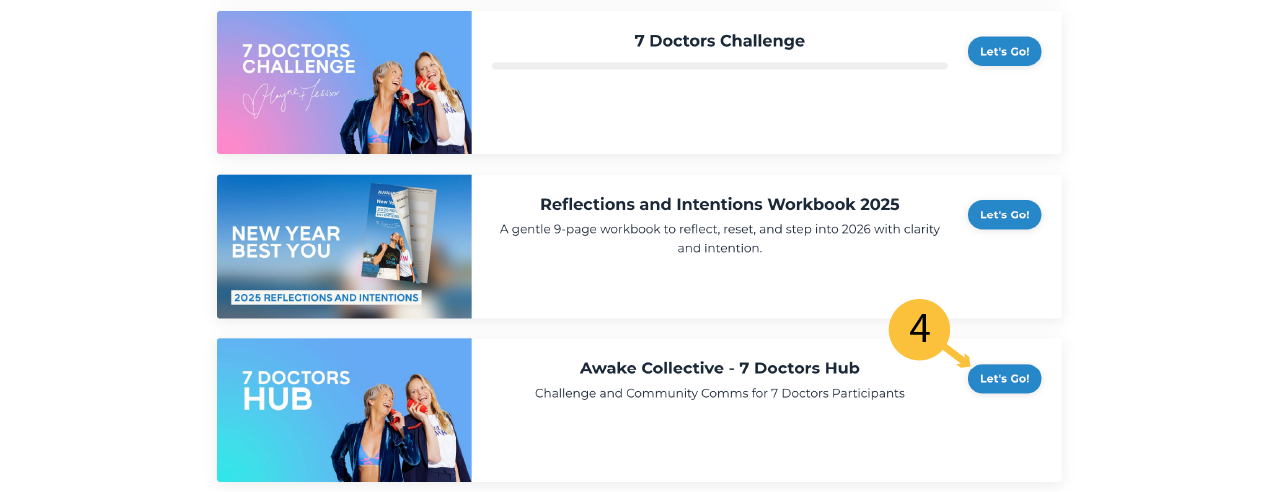This screenshot has height=492, width=1280.
Task: Select the Reflections and Intentions Workbook 2025 title
Action: (x=719, y=204)
